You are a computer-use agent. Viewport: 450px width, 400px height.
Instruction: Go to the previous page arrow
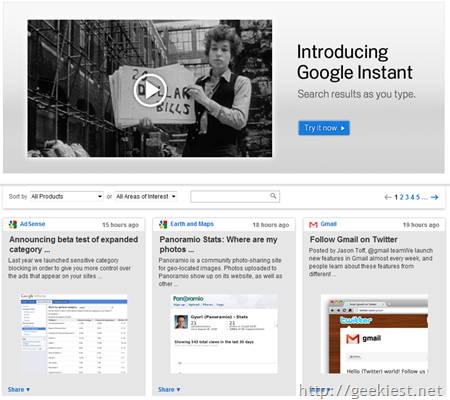click(388, 197)
